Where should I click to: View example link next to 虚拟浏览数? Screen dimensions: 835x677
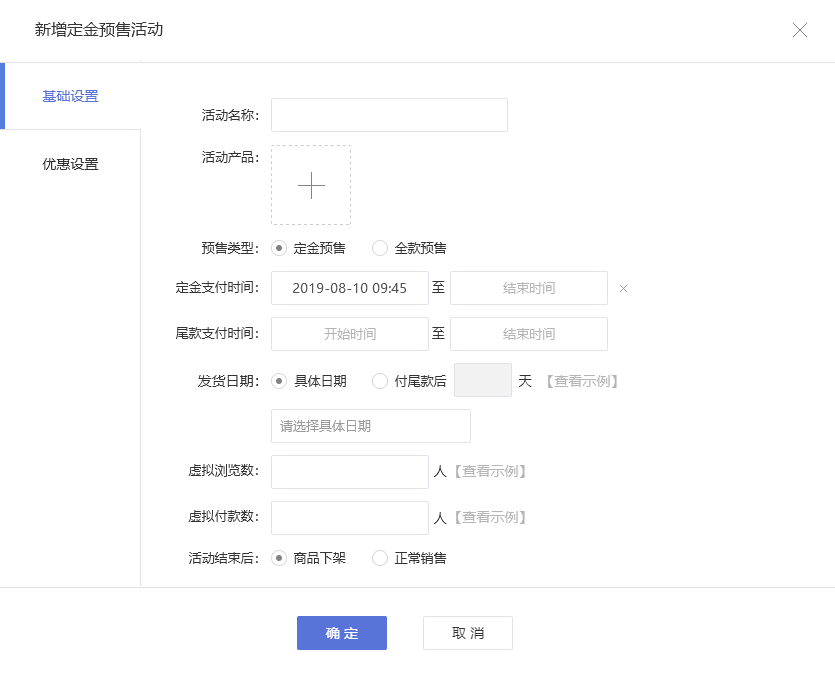tap(490, 471)
